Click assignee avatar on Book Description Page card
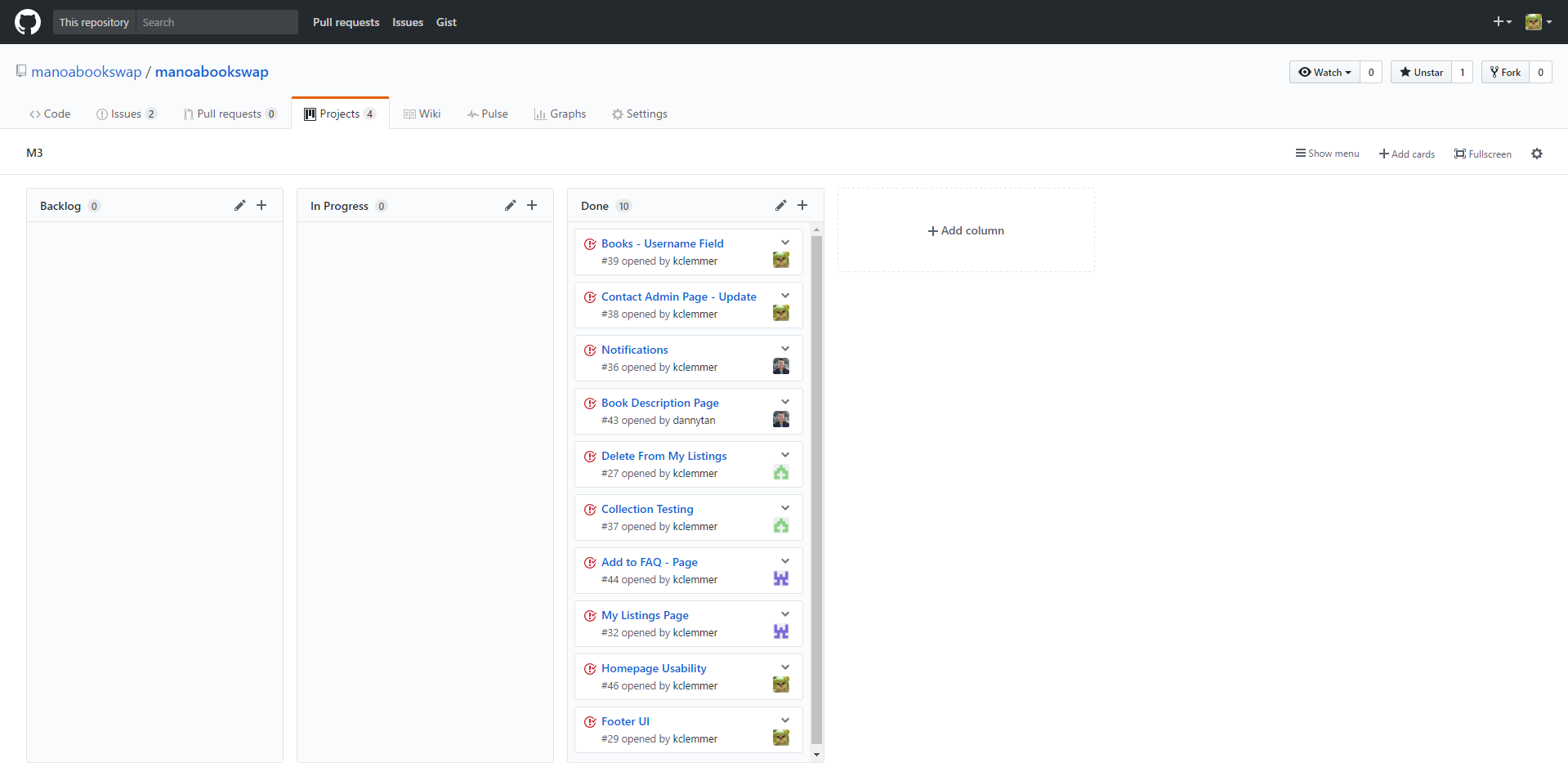This screenshot has width=1568, height=776. point(781,419)
